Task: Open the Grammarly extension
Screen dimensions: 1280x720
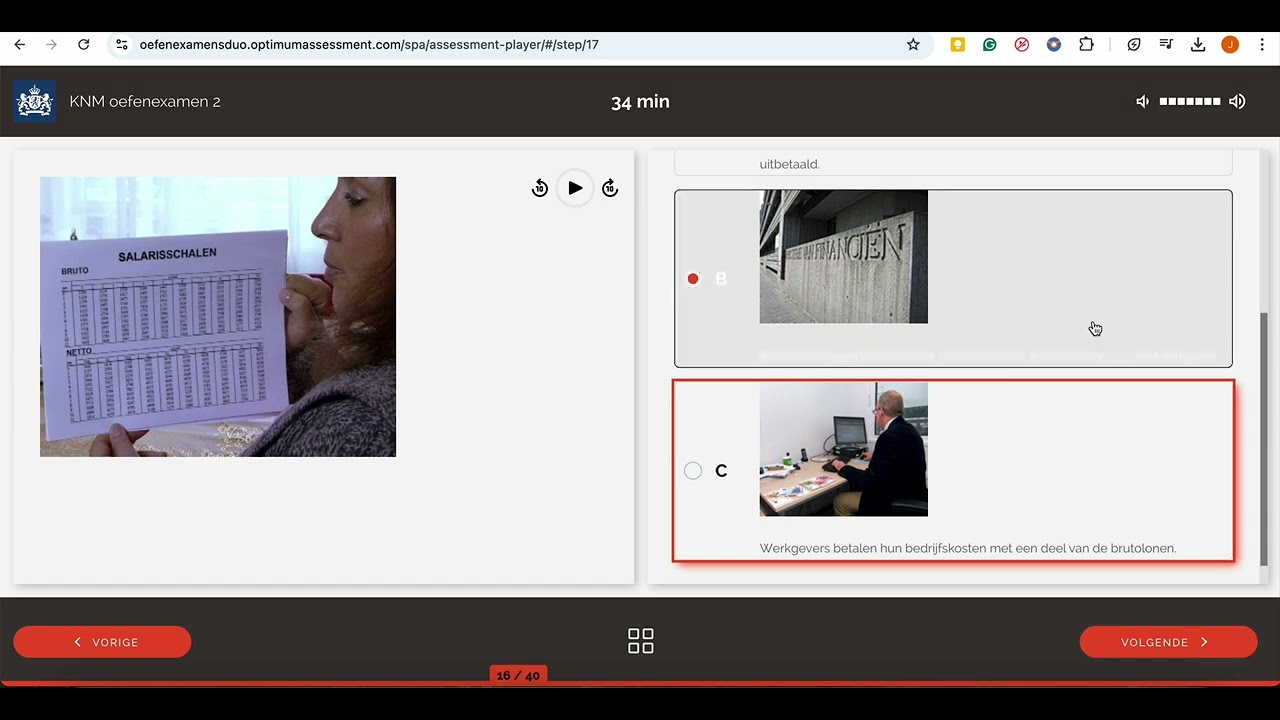Action: coord(990,44)
